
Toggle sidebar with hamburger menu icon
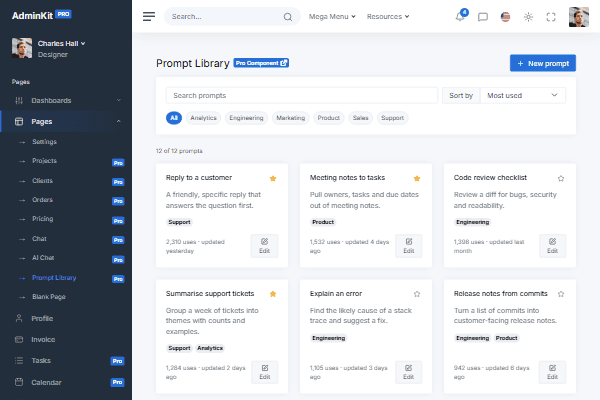click(149, 16)
